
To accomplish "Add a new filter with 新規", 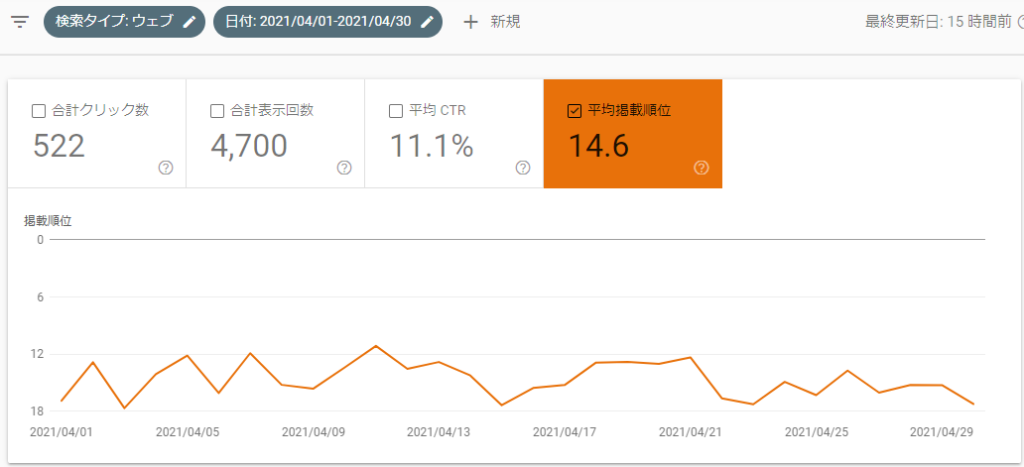I will click(504, 22).
